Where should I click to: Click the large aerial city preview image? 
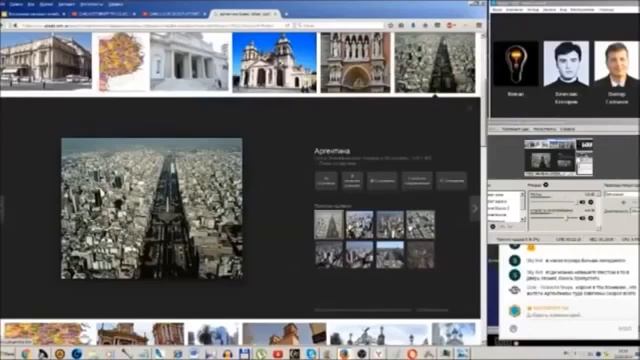(x=151, y=209)
